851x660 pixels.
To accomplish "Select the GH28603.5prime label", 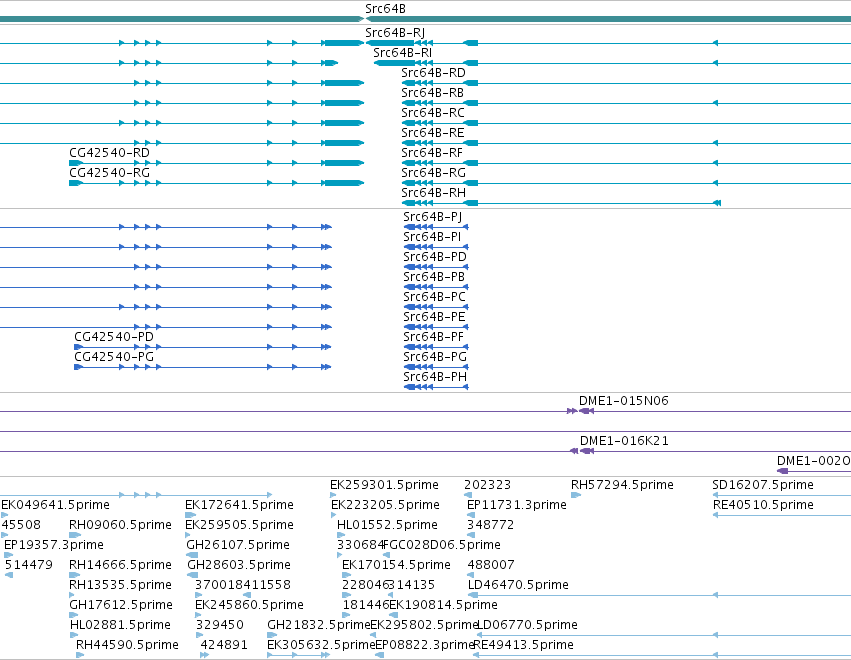I will click(x=239, y=566).
